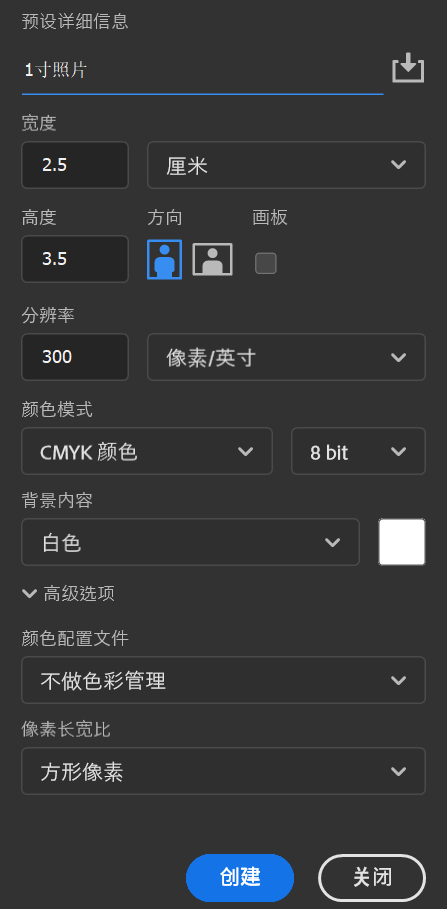Open the 不做色彩管理 color profile dropdown
This screenshot has width=447, height=909.
(223, 680)
